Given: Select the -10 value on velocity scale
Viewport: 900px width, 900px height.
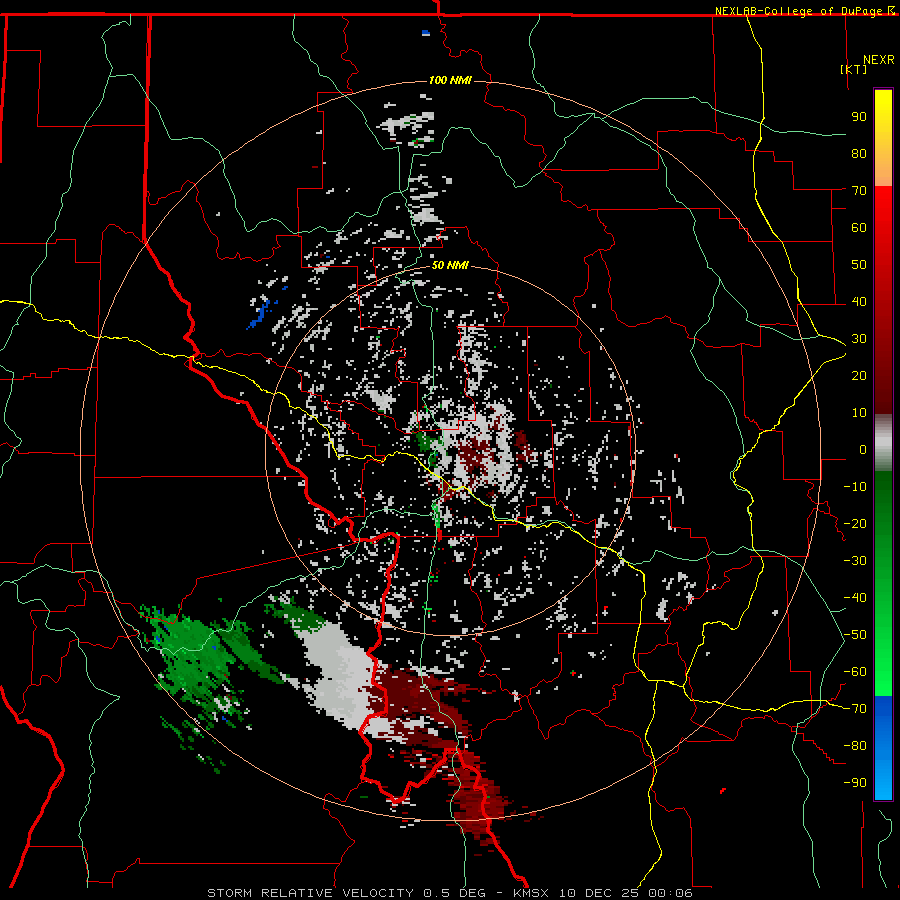Looking at the screenshot, I should [x=855, y=487].
